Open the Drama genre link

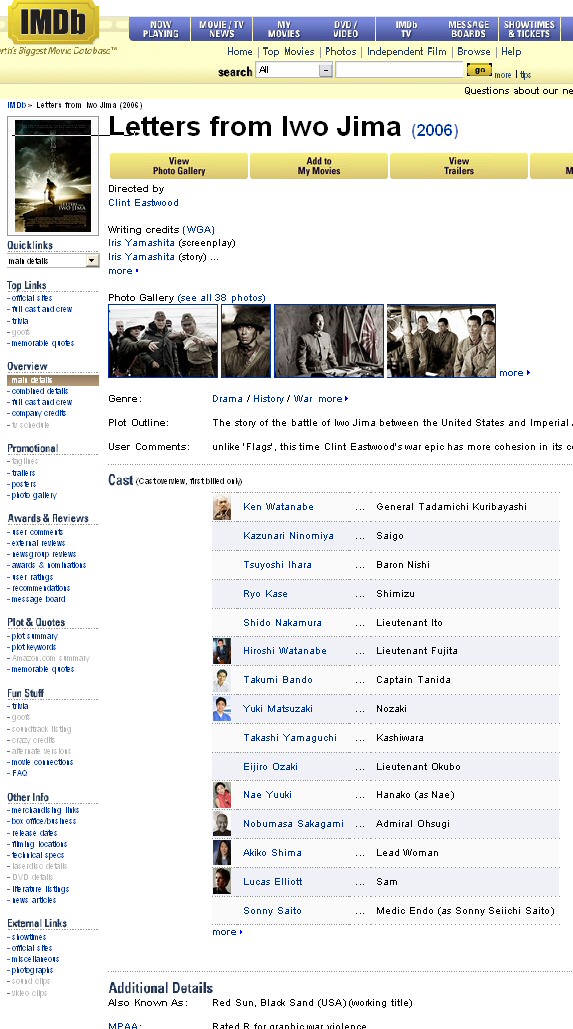coord(227,399)
